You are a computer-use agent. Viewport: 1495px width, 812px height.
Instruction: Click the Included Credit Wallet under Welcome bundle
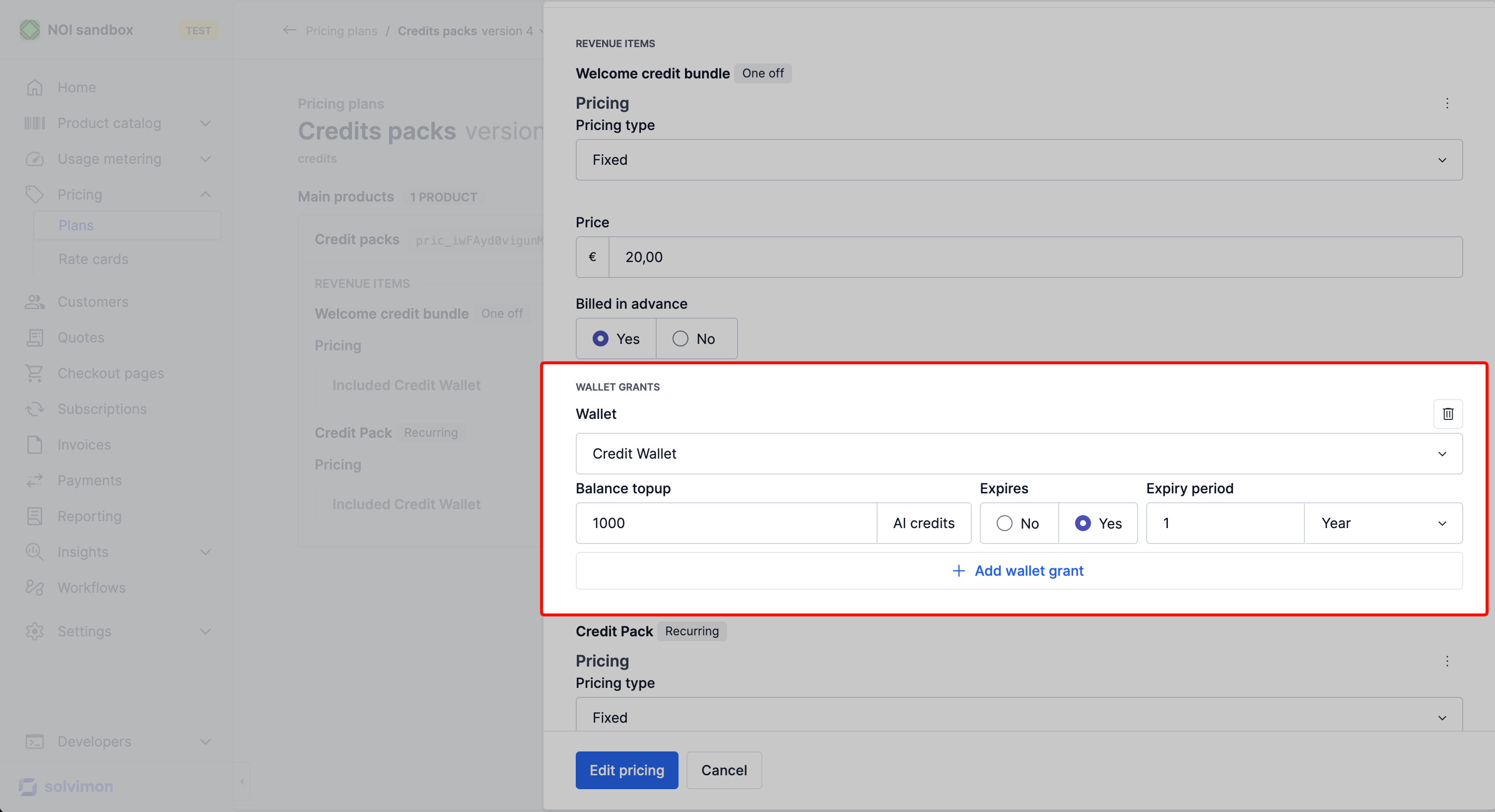[x=406, y=385]
